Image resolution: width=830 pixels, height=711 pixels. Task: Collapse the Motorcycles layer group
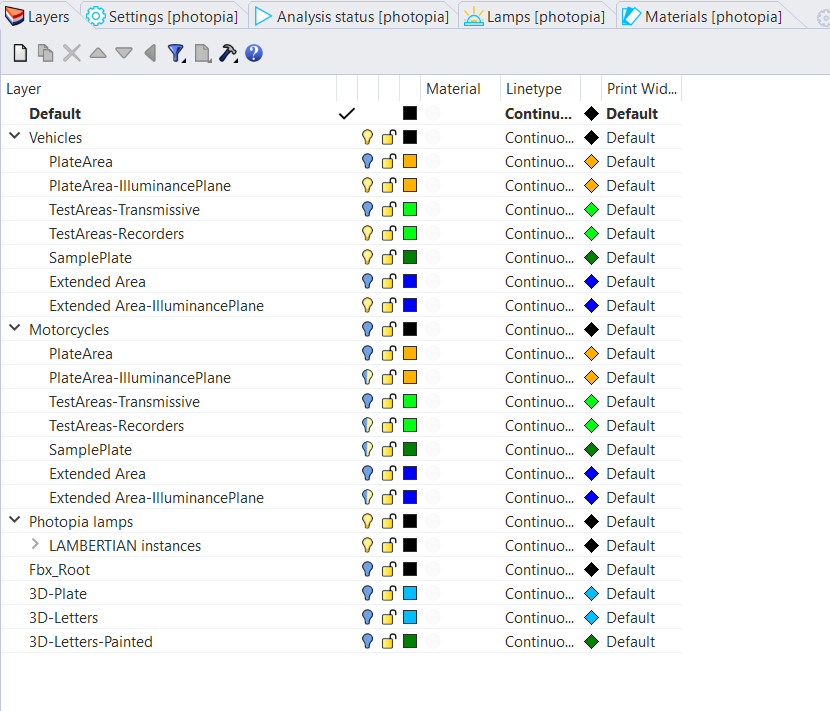[15, 330]
